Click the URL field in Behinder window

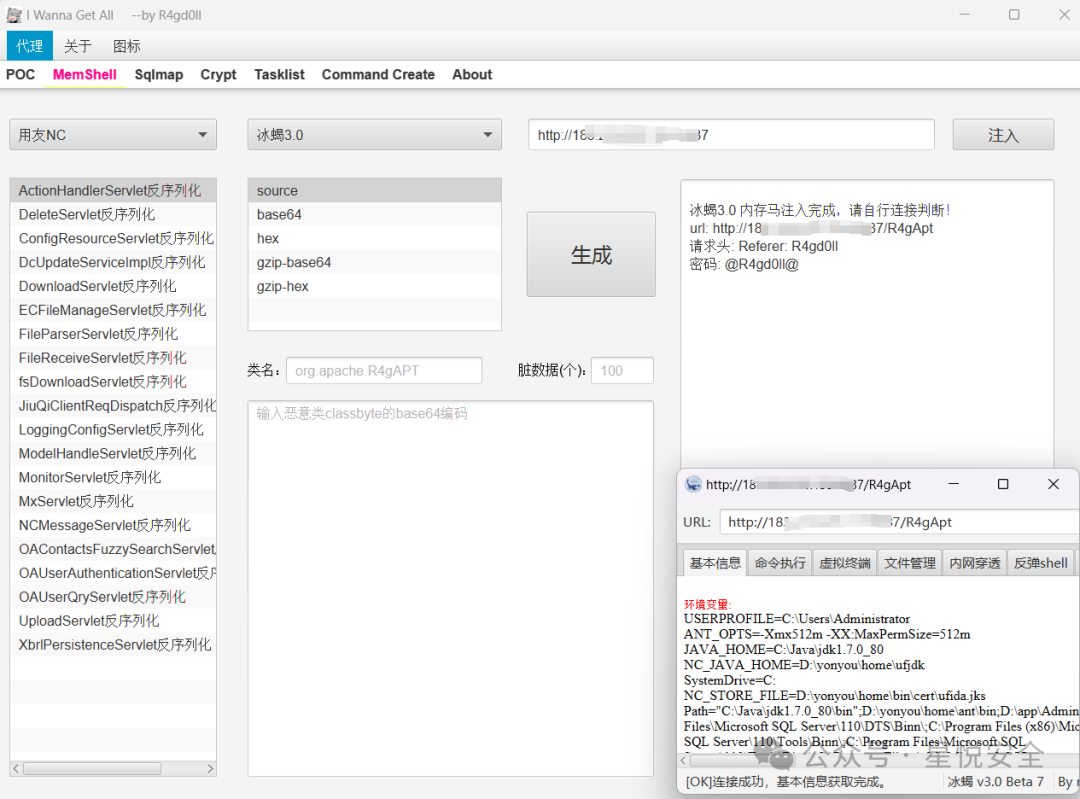[899, 522]
